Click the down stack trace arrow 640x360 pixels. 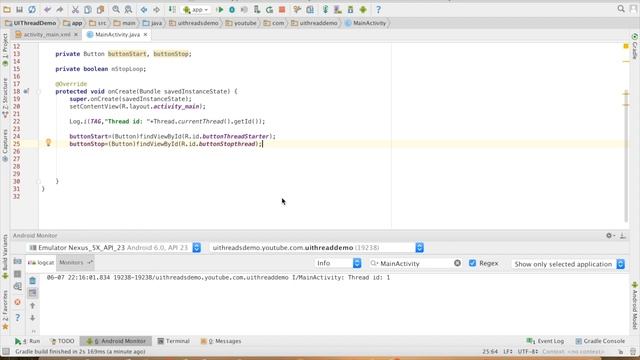tap(33, 318)
